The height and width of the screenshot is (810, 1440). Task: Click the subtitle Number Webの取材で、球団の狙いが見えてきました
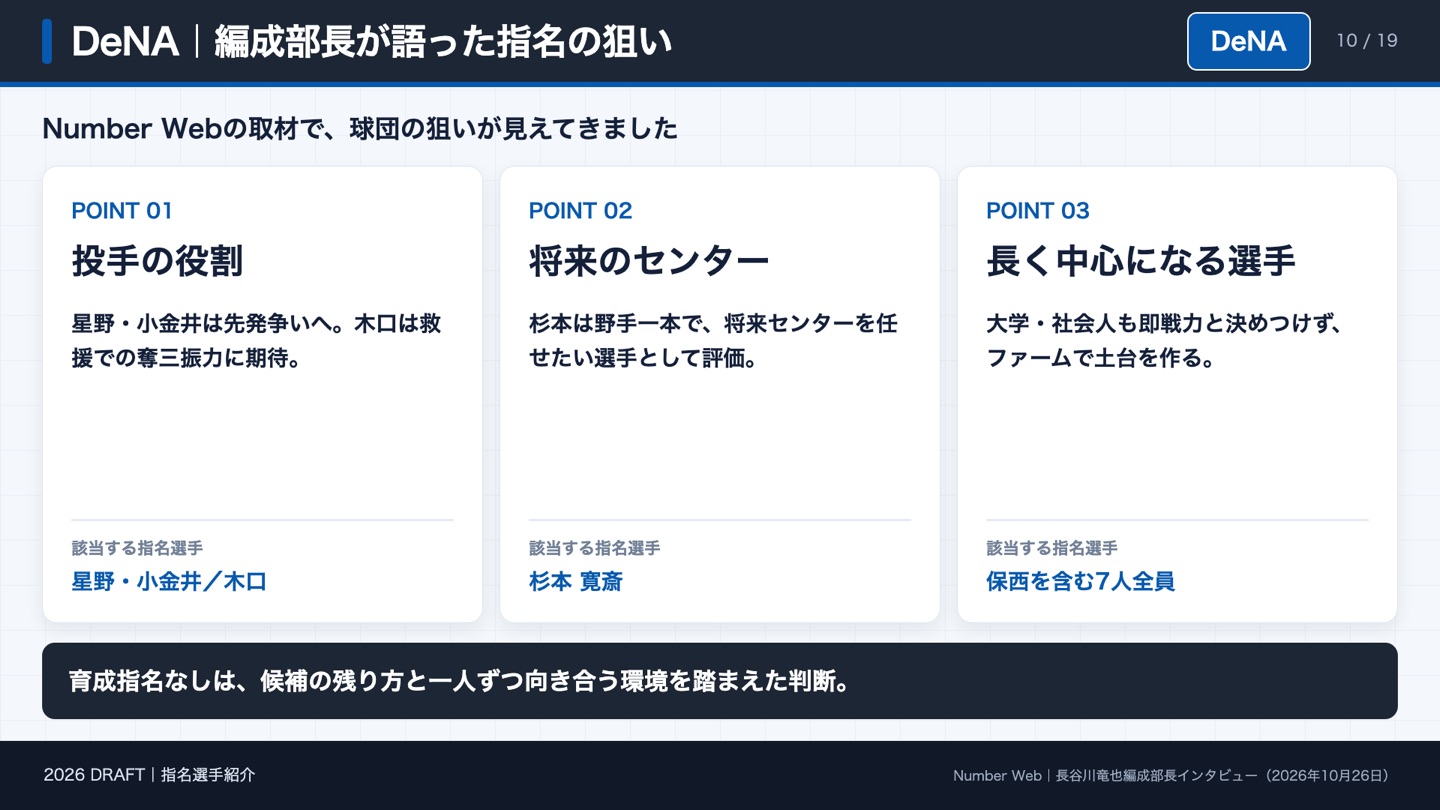tap(360, 128)
